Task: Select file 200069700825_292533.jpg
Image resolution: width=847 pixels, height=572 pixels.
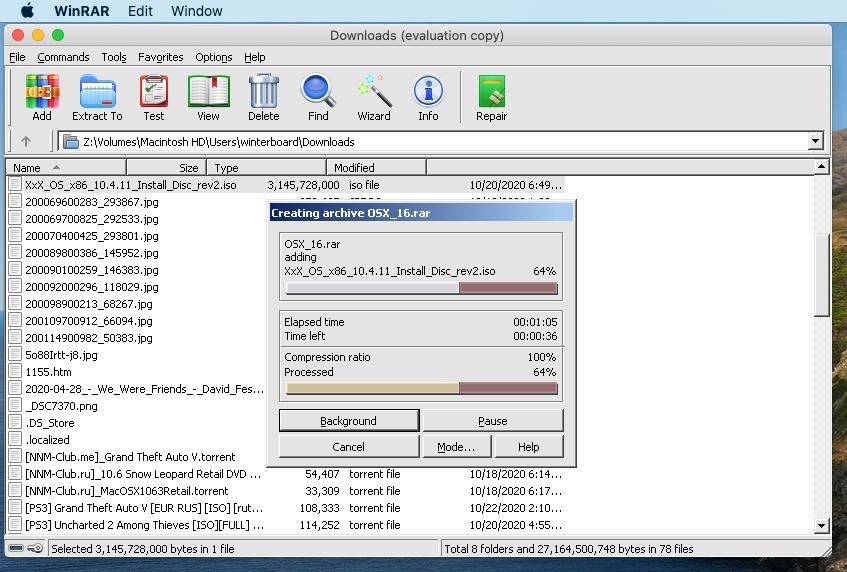Action: 92,219
